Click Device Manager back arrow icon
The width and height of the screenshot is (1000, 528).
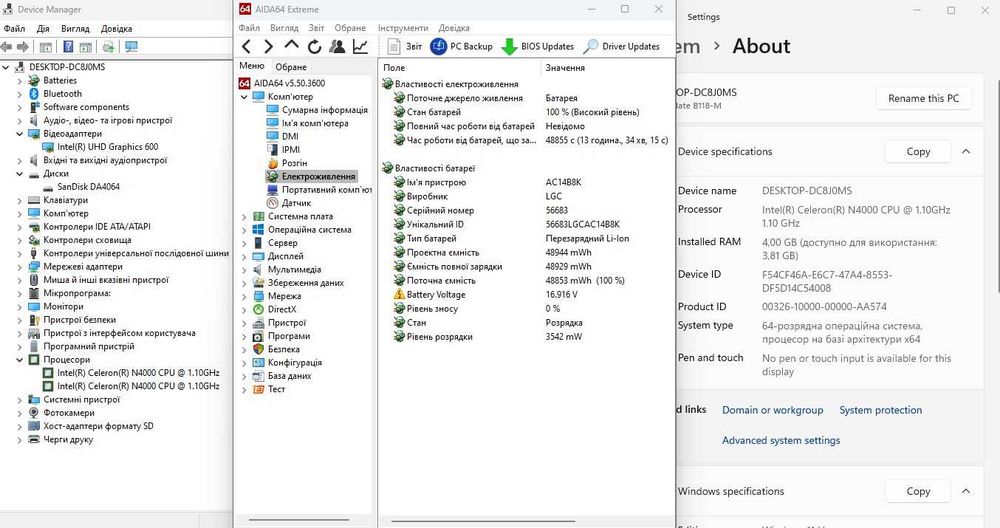point(7,47)
